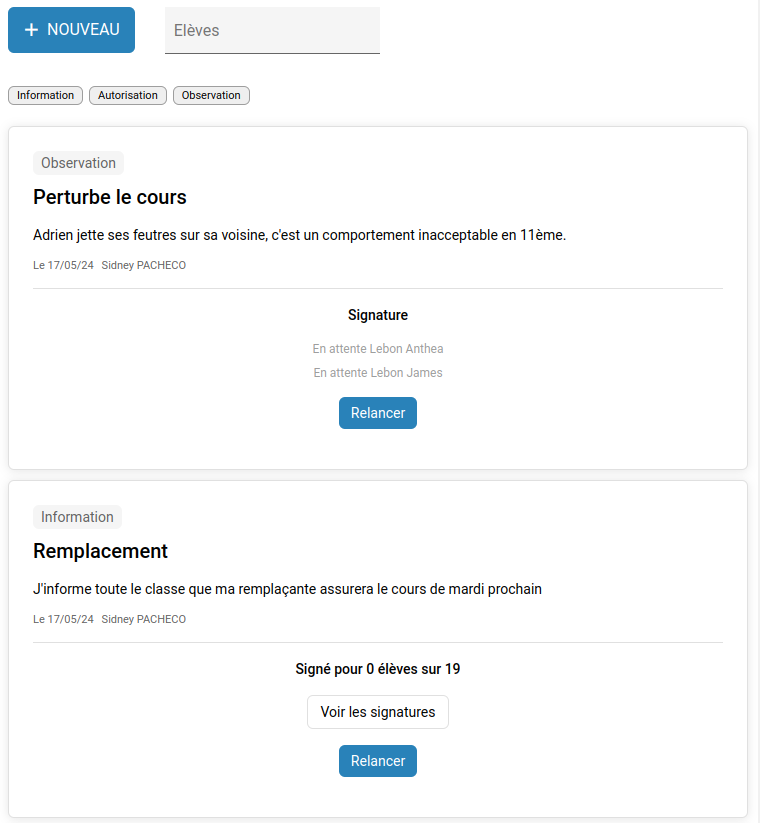Toggle the Observation filter chip
Image resolution: width=760 pixels, height=823 pixels.
(211, 95)
